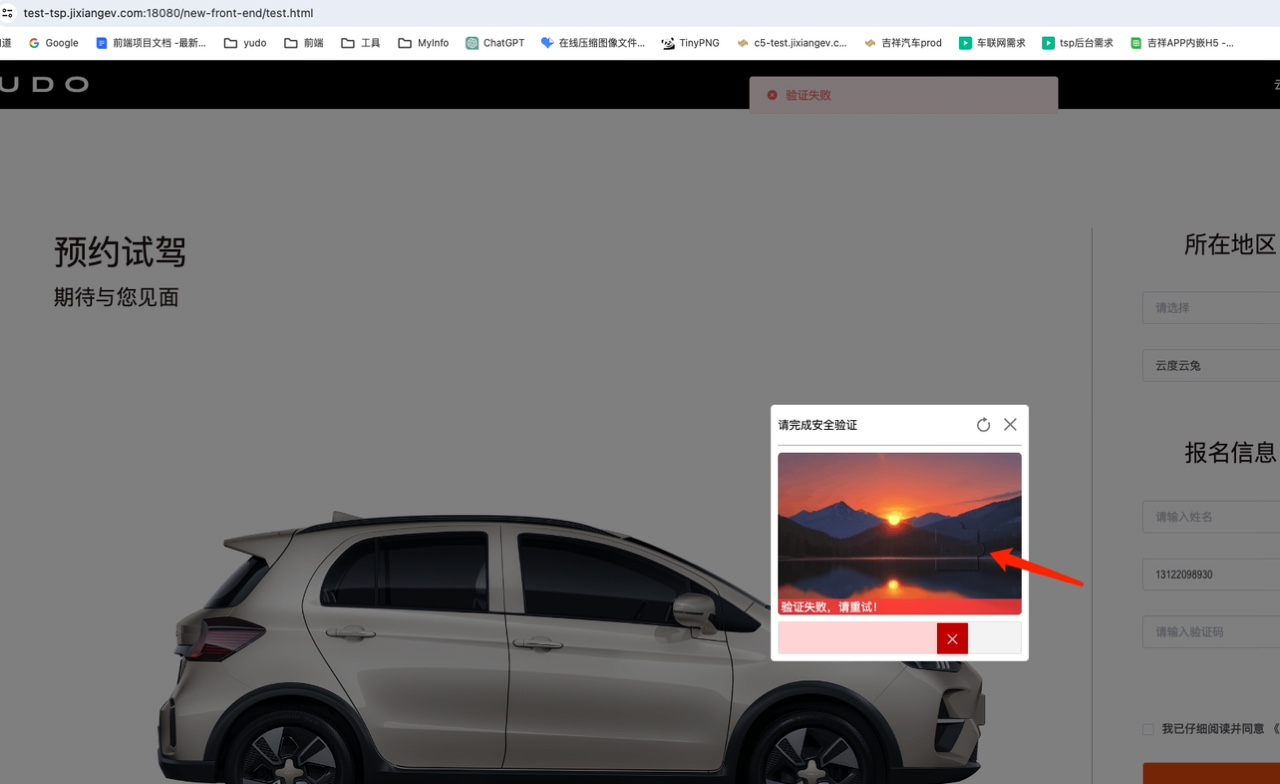Open the TinyPNG bookmark
The image size is (1280, 784).
[x=690, y=43]
